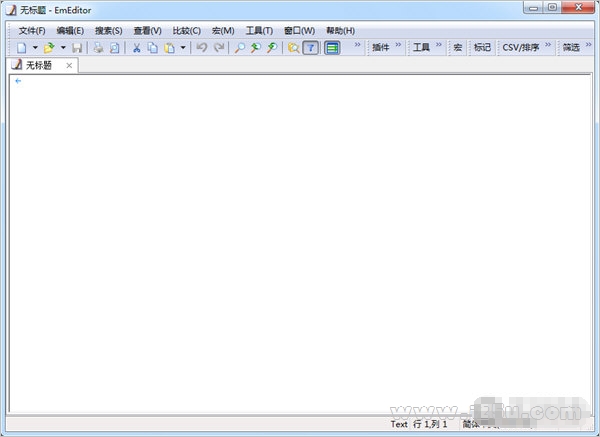600x437 pixels.
Task: Minimize the EmEditor window
Action: click(533, 7)
